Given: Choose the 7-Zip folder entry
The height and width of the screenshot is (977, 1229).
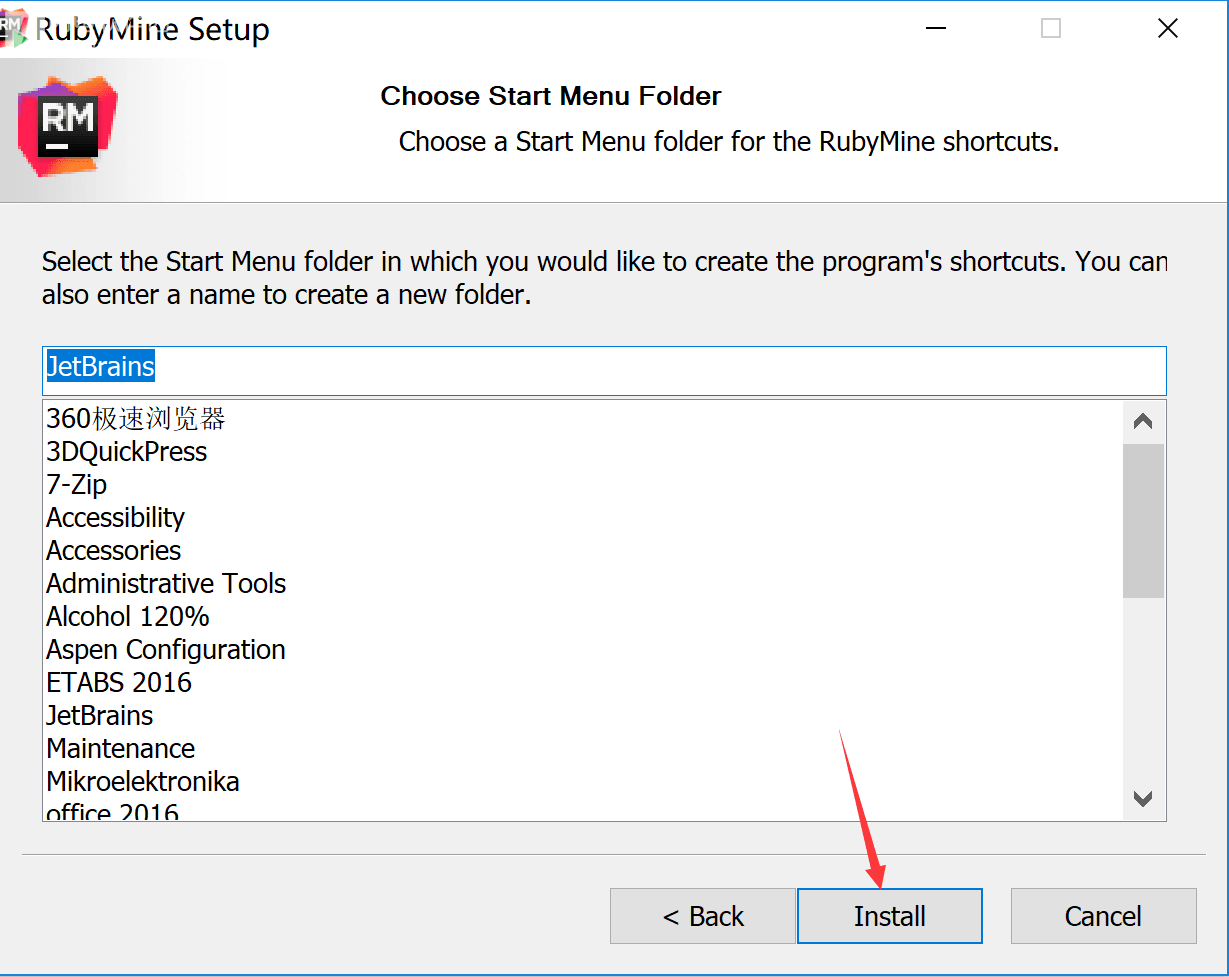Looking at the screenshot, I should pyautogui.click(x=77, y=484).
